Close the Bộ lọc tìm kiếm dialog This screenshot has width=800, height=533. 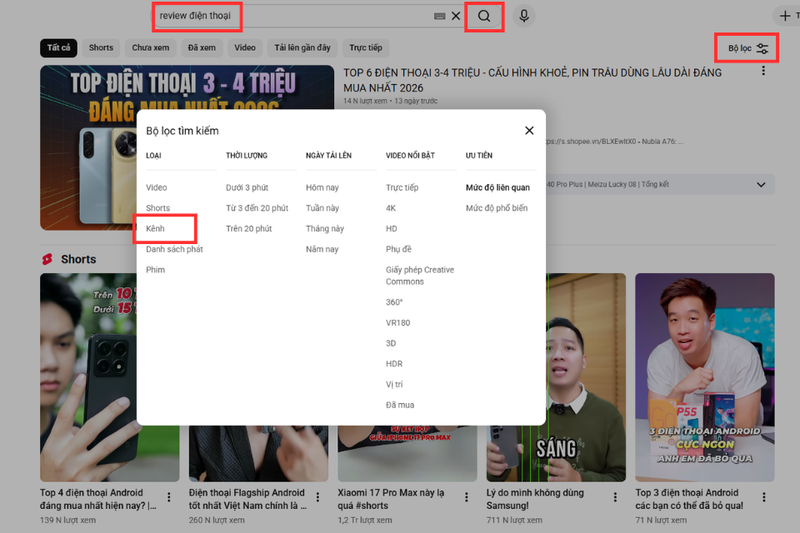point(529,131)
